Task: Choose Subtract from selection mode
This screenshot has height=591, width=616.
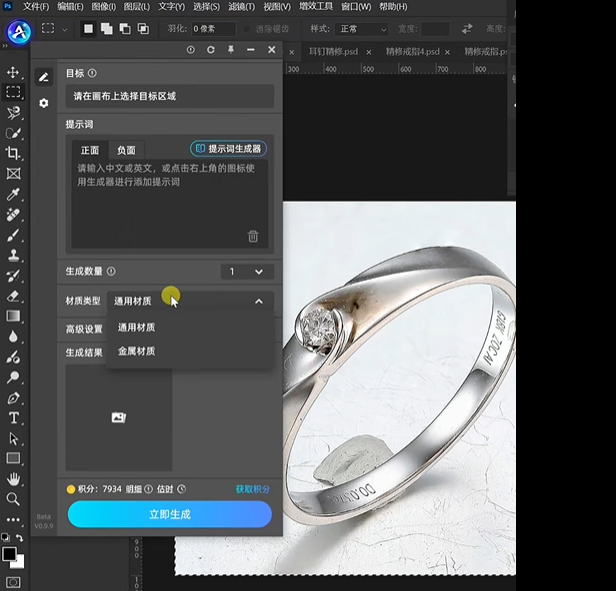Action: point(125,29)
